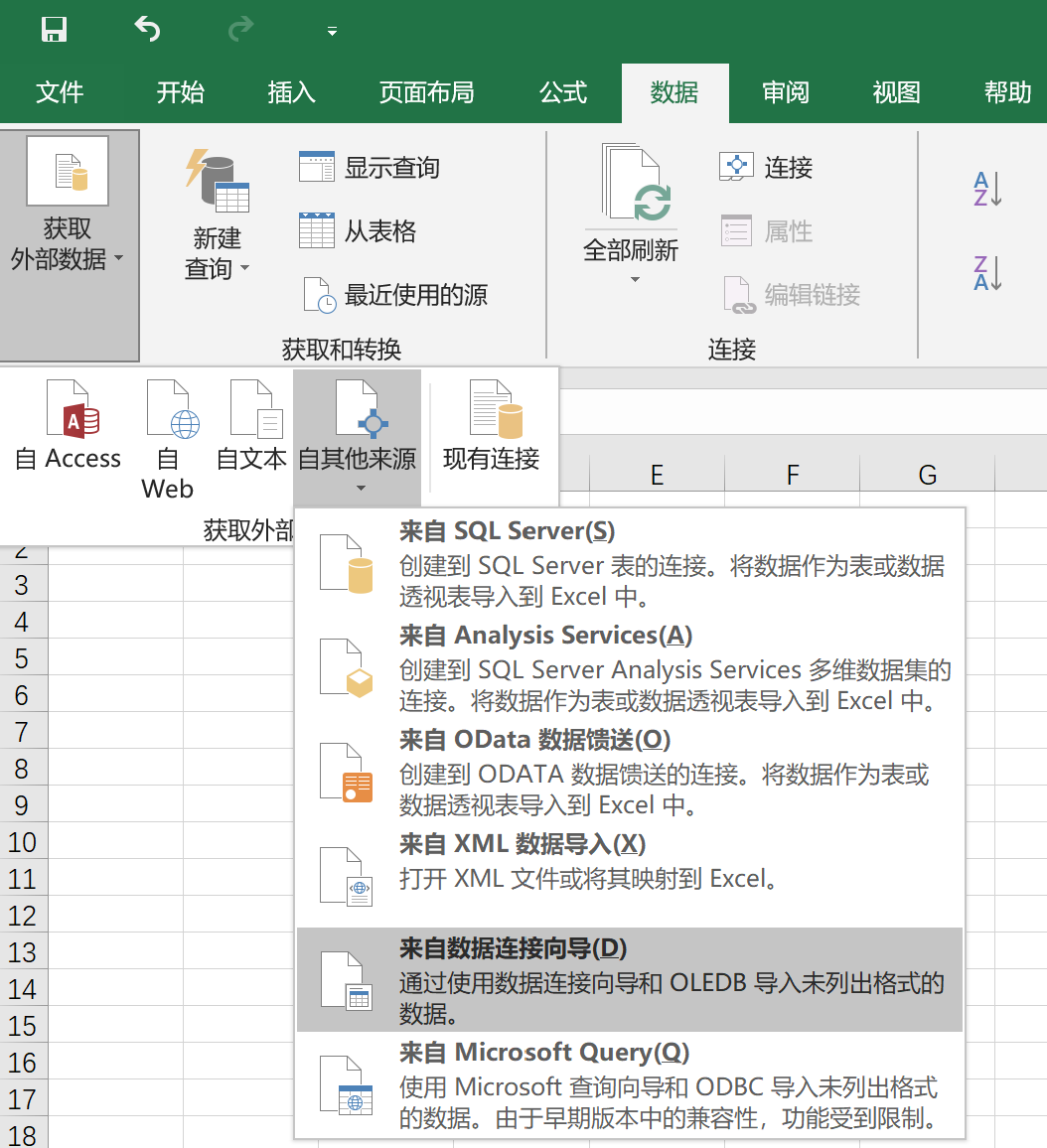The height and width of the screenshot is (1148, 1047).
Task: Select column E header
Action: 657,475
